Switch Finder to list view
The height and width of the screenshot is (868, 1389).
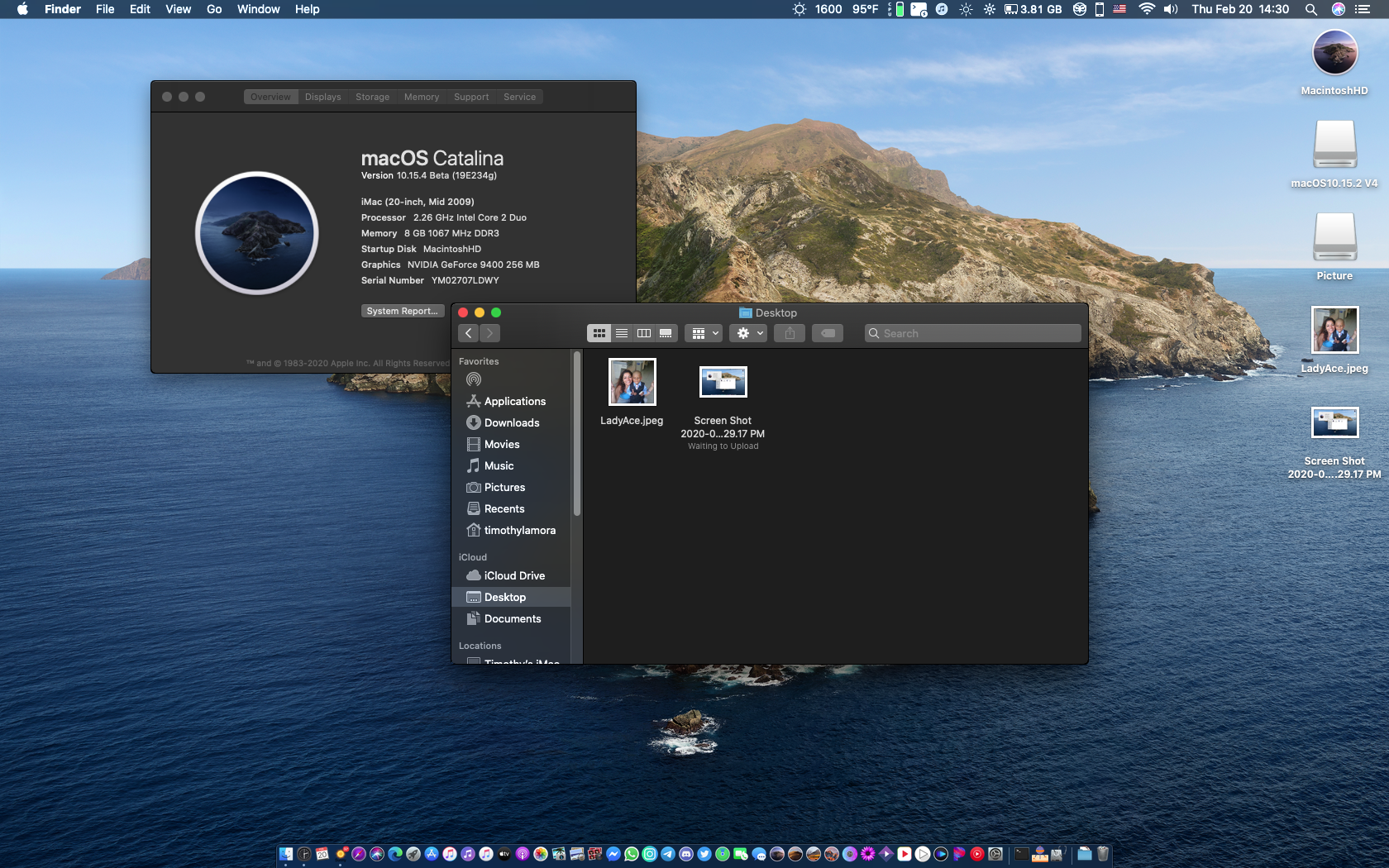coord(622,333)
